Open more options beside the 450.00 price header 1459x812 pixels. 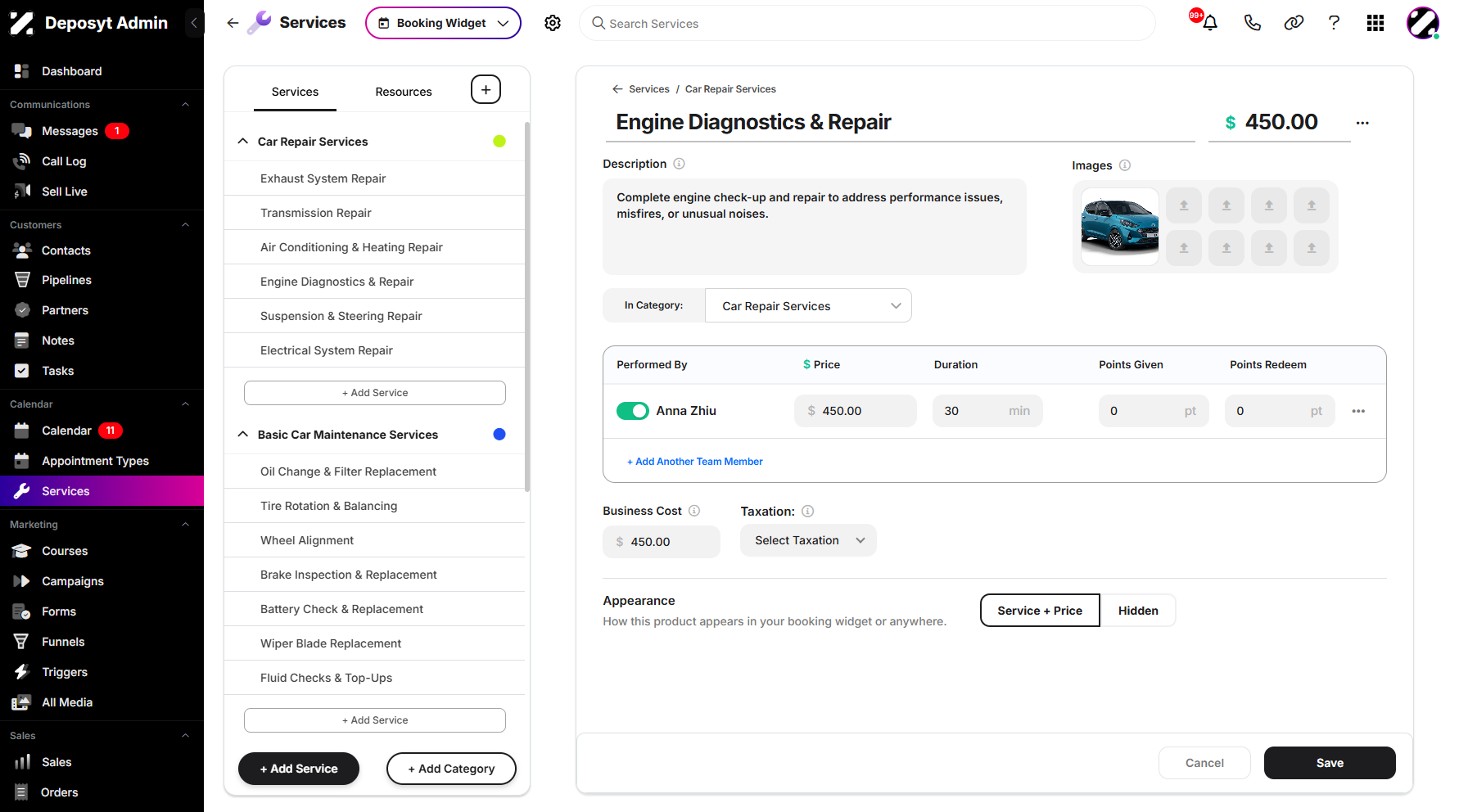(1362, 123)
